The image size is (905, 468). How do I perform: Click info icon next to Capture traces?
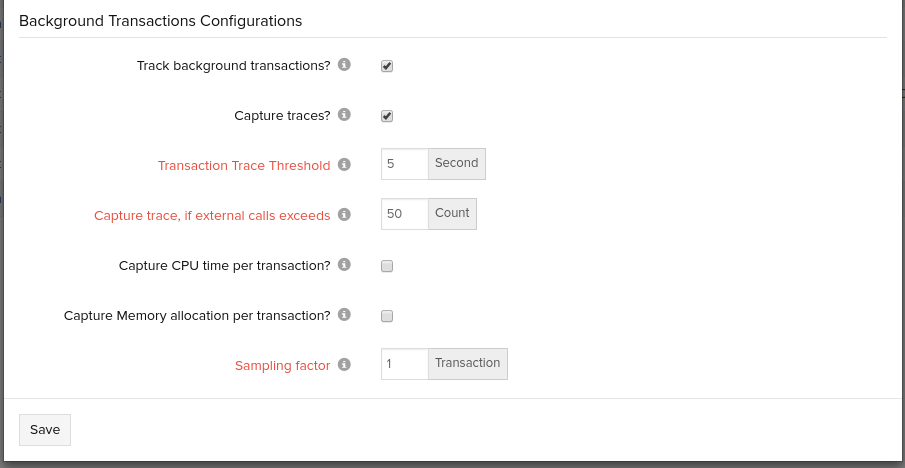click(344, 115)
